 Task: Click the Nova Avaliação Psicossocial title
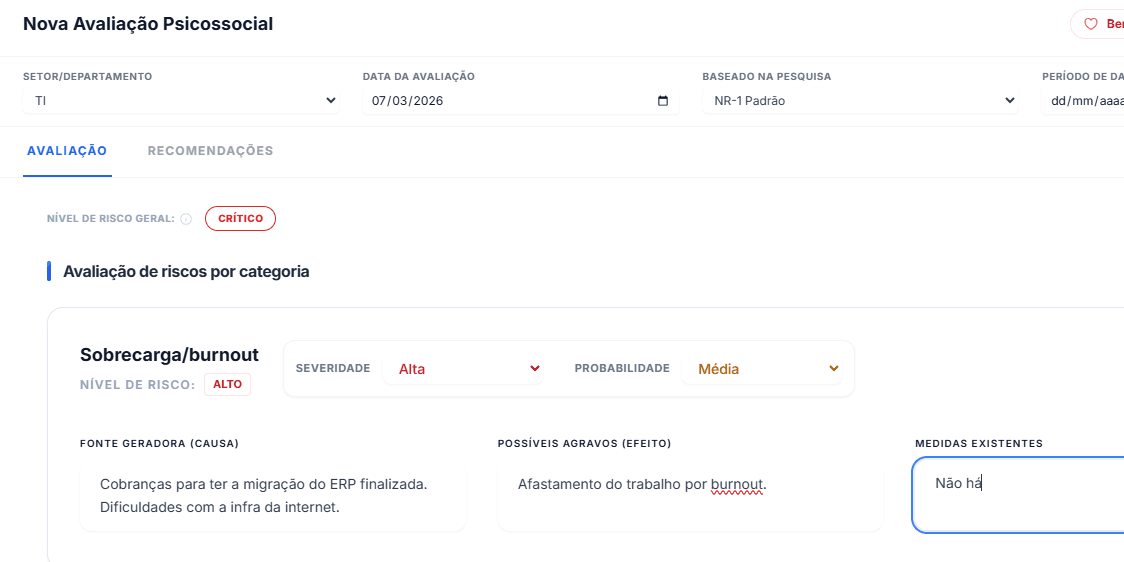[x=148, y=24]
